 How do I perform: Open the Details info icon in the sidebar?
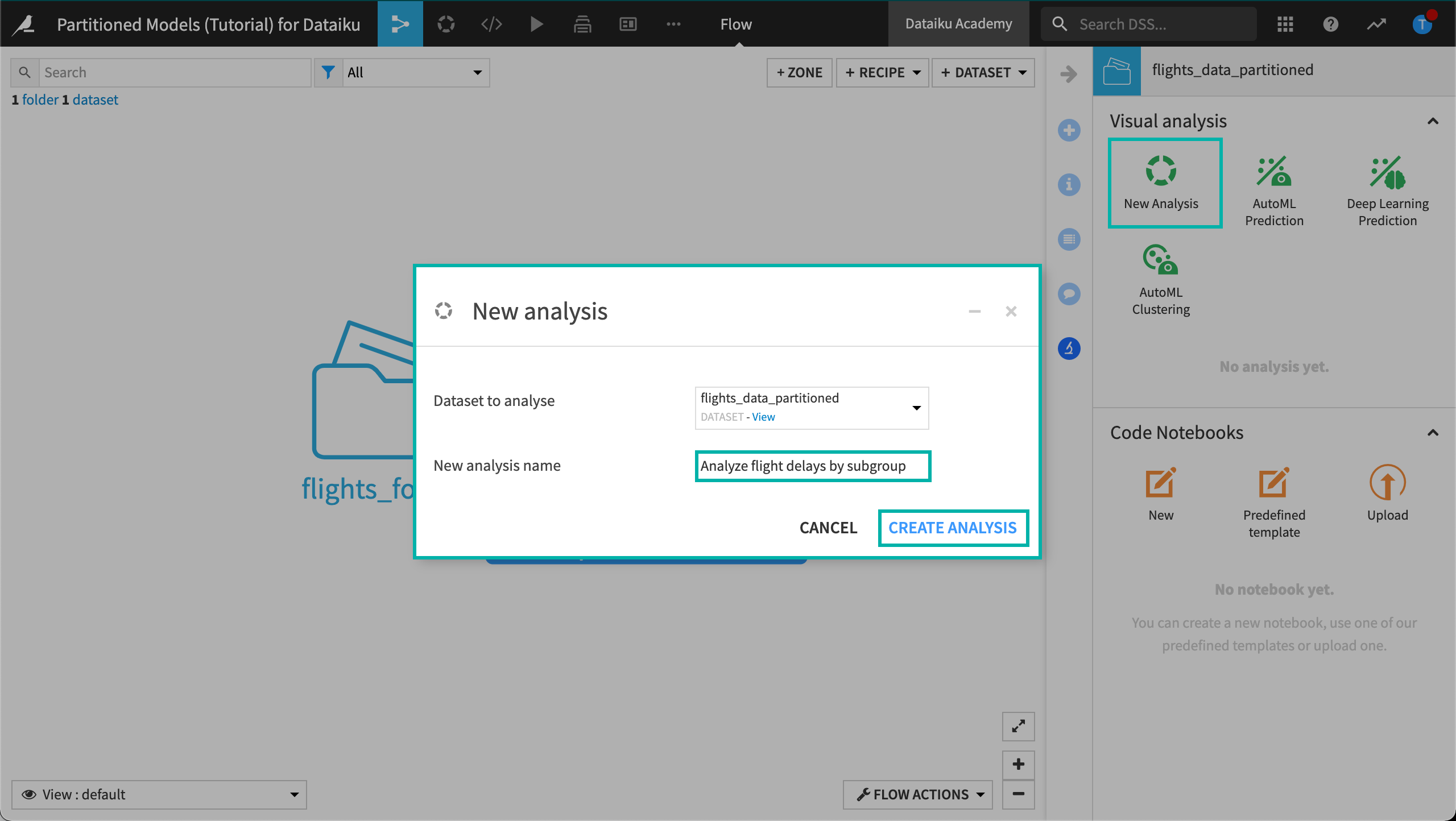[1069, 185]
